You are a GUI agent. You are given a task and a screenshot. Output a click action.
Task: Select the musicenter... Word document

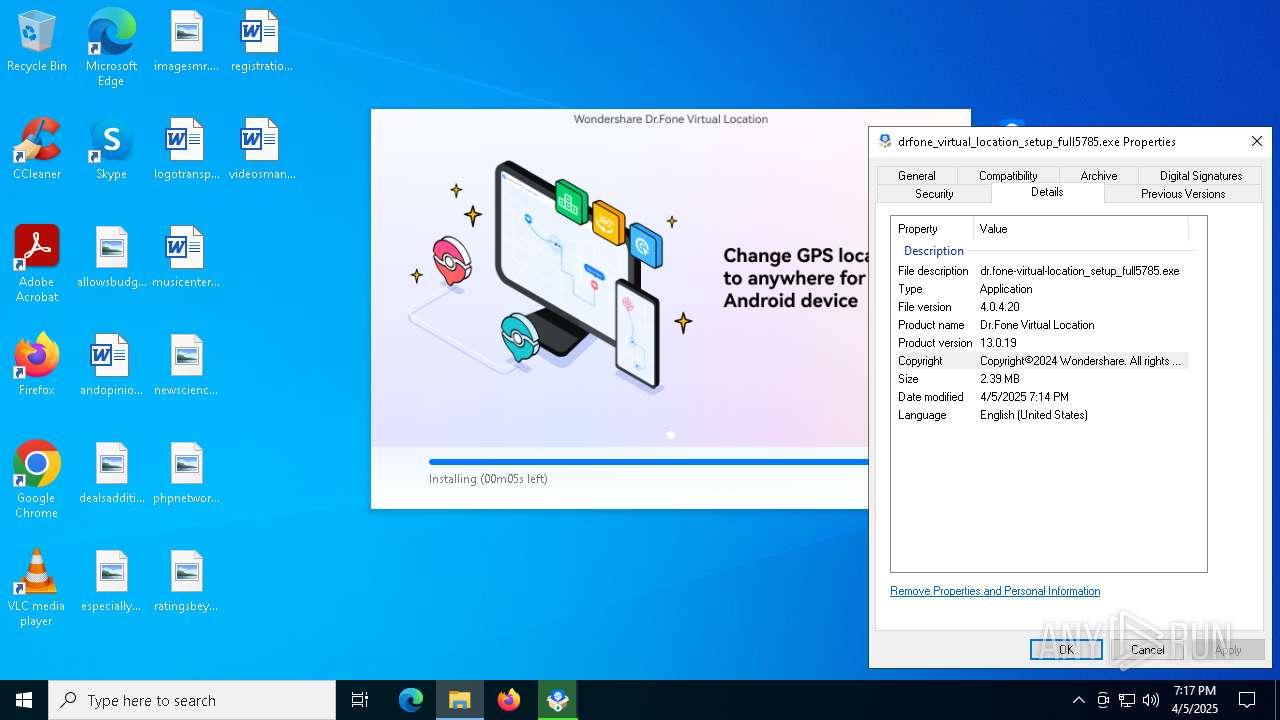coord(186,258)
